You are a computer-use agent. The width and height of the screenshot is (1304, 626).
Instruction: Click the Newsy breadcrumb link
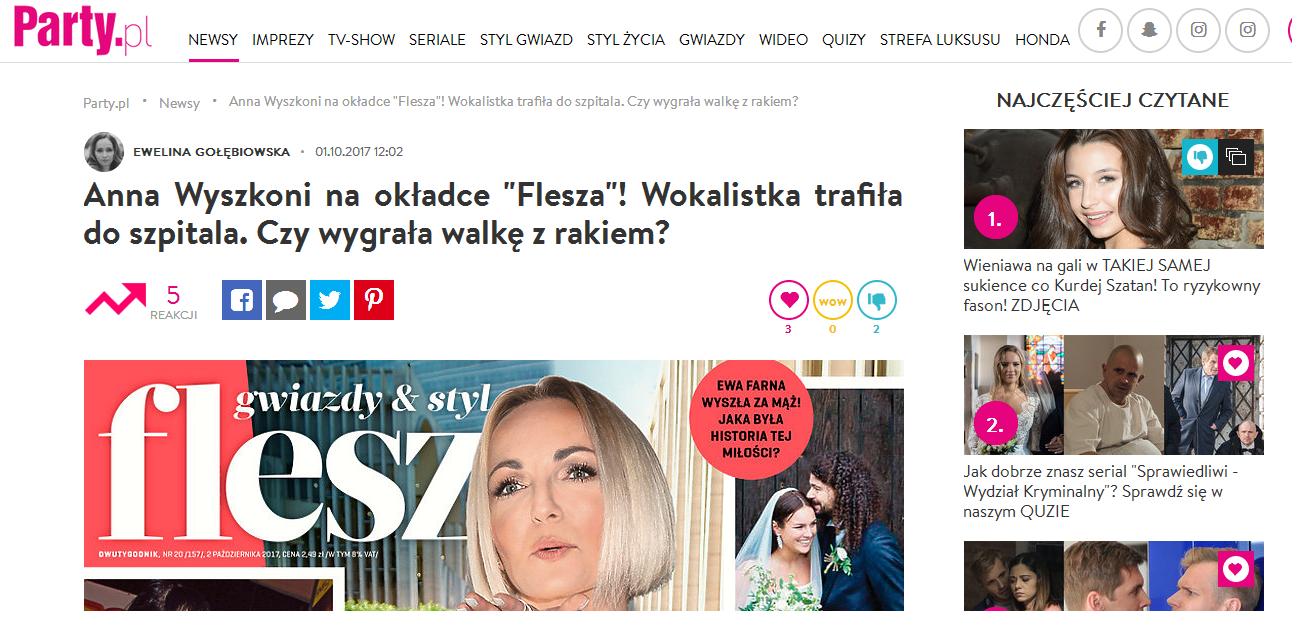point(179,103)
